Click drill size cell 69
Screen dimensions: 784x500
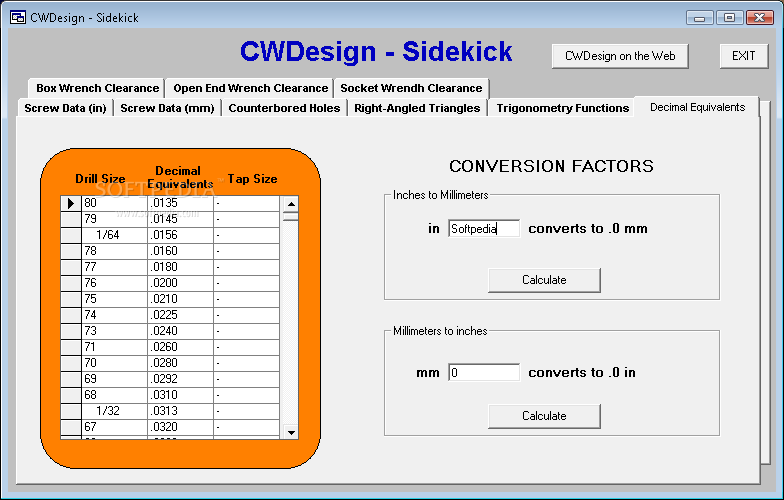pyautogui.click(x=114, y=379)
